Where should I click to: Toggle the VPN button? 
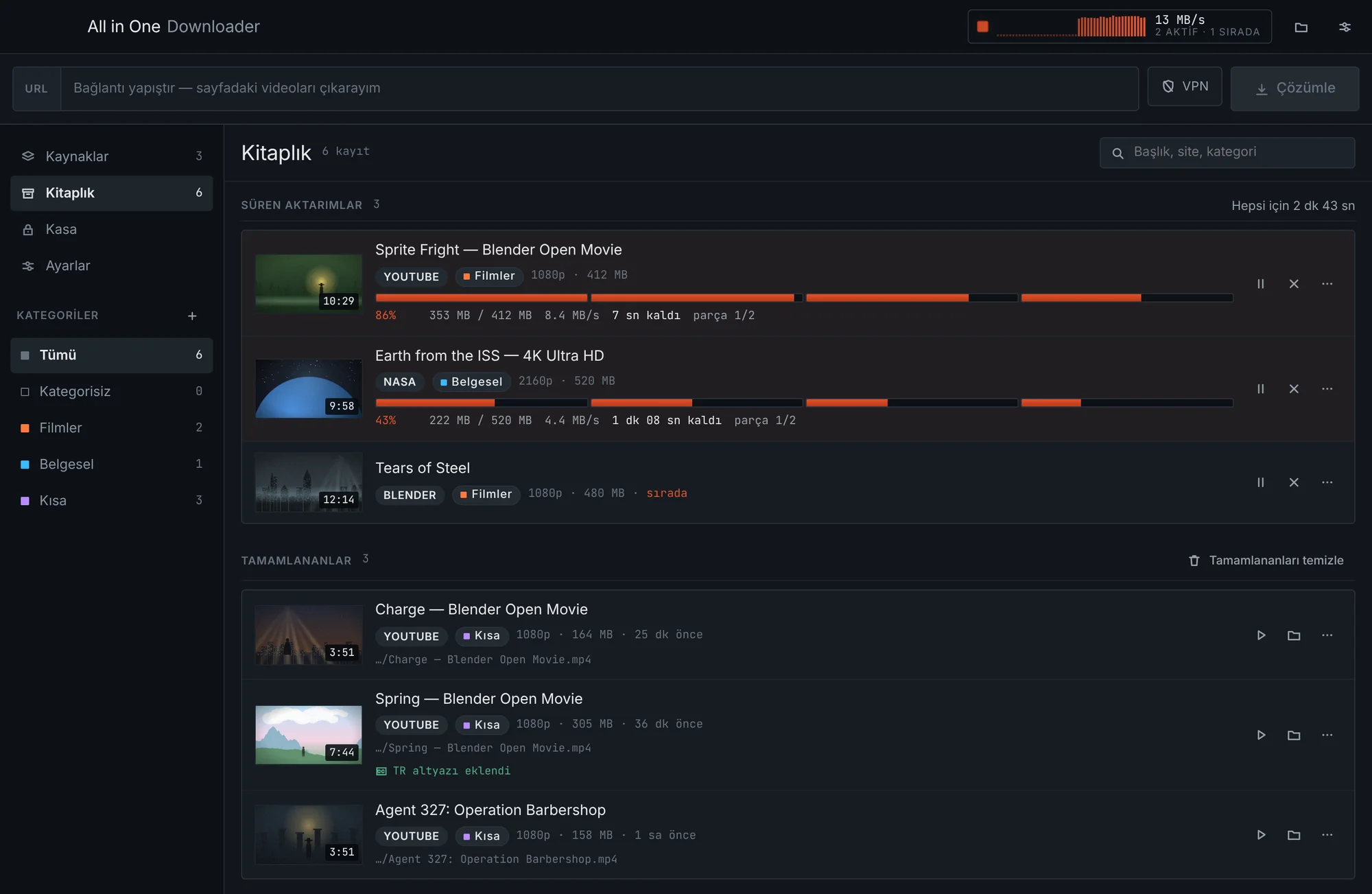click(1185, 86)
